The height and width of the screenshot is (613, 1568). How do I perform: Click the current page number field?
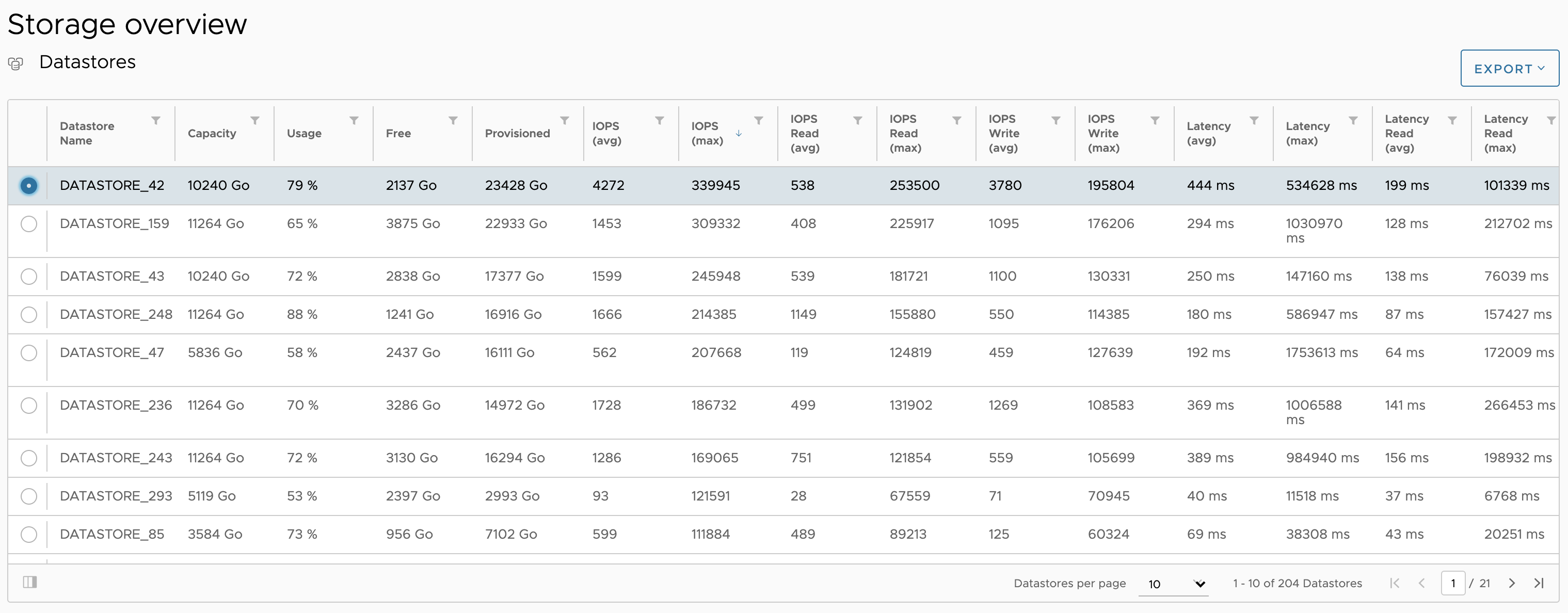(x=1452, y=583)
